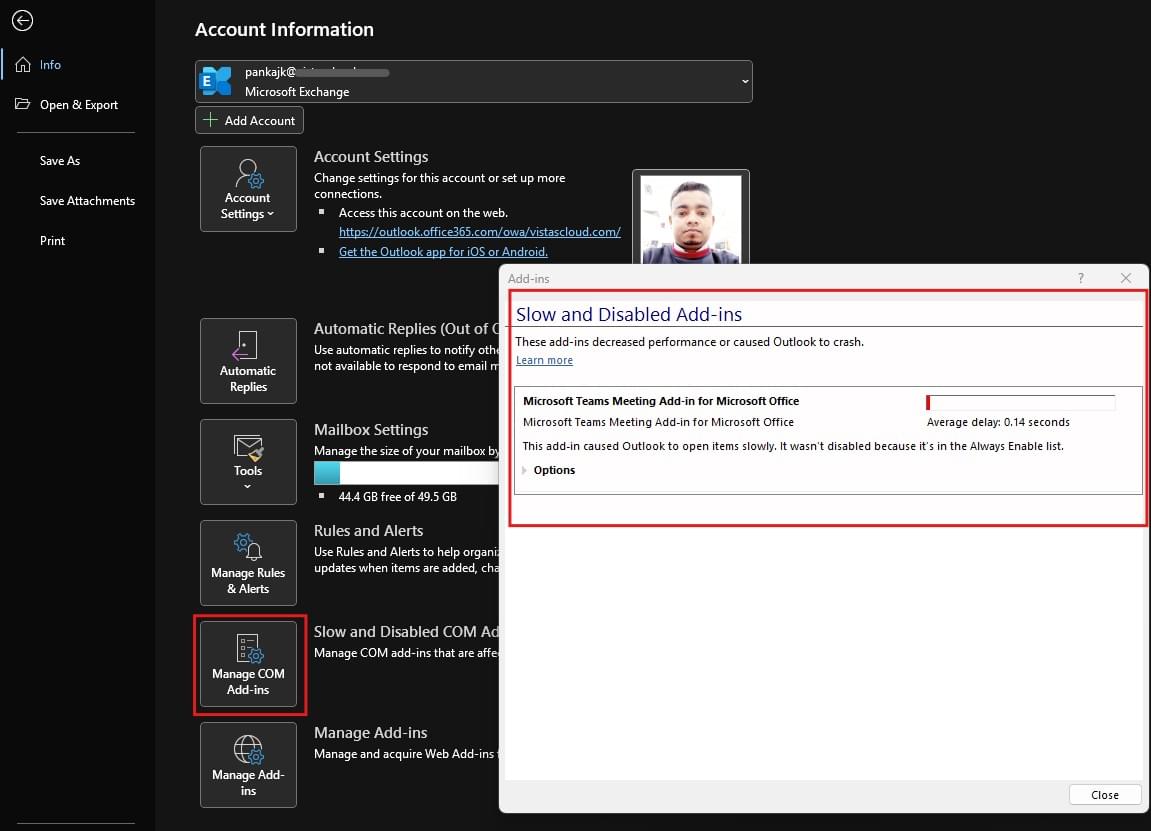The width and height of the screenshot is (1151, 831).
Task: Go back using the circled arrow icon
Action: [x=22, y=21]
